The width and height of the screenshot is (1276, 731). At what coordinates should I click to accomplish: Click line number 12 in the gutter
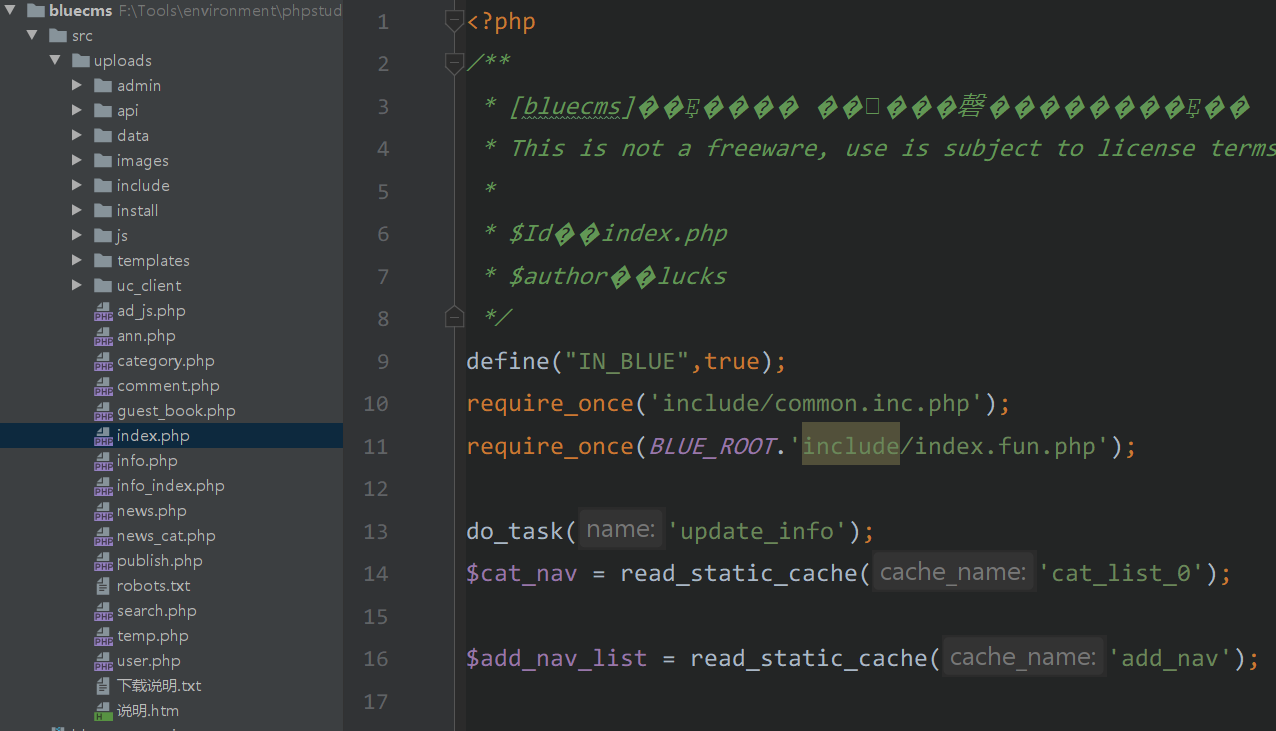click(376, 489)
